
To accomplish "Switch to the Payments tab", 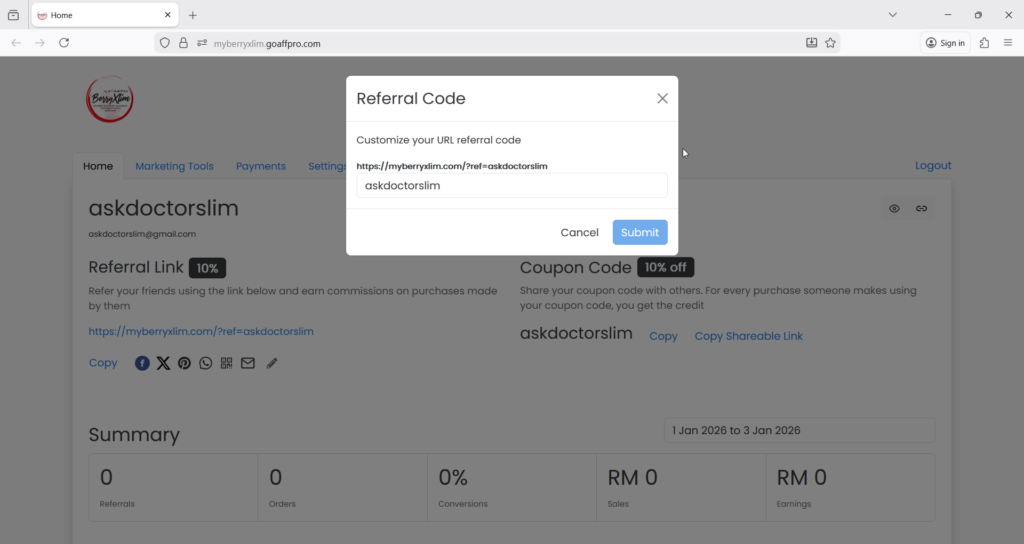I will click(261, 166).
